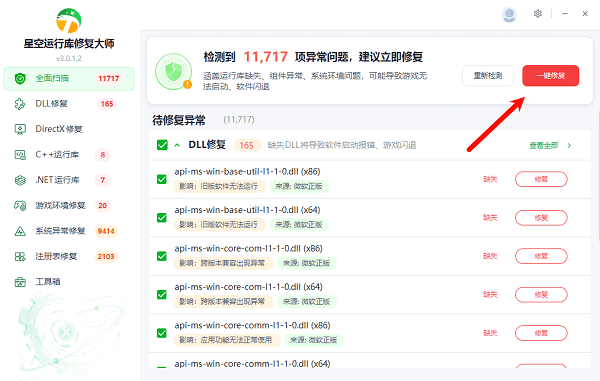Click the 9414 badge on 系统异常修复
Viewport: 600px width, 381px height.
[x=106, y=231]
